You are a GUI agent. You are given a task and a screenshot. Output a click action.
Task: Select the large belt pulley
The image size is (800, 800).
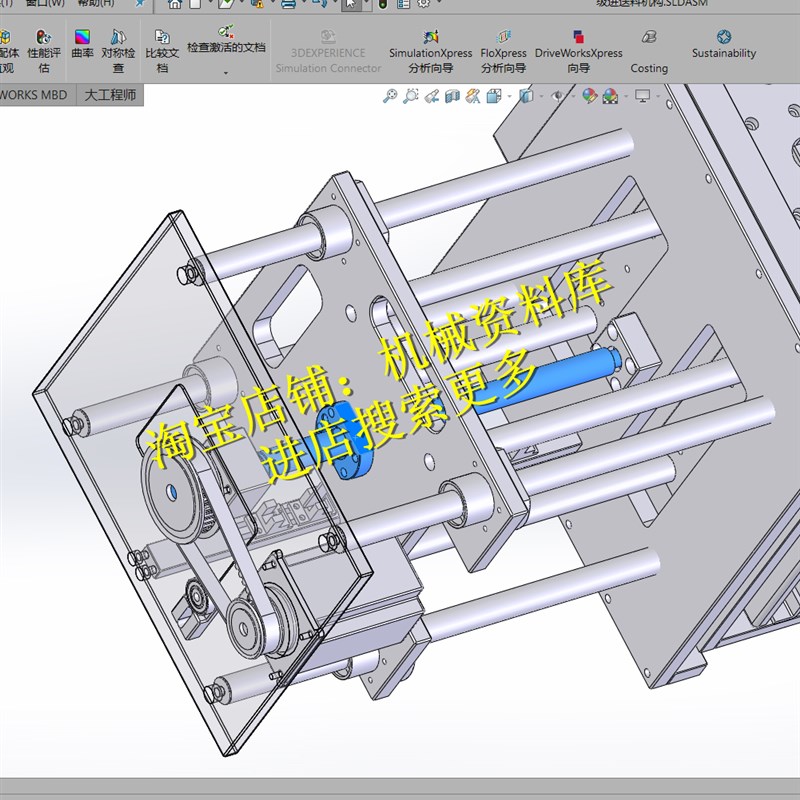coord(174,492)
